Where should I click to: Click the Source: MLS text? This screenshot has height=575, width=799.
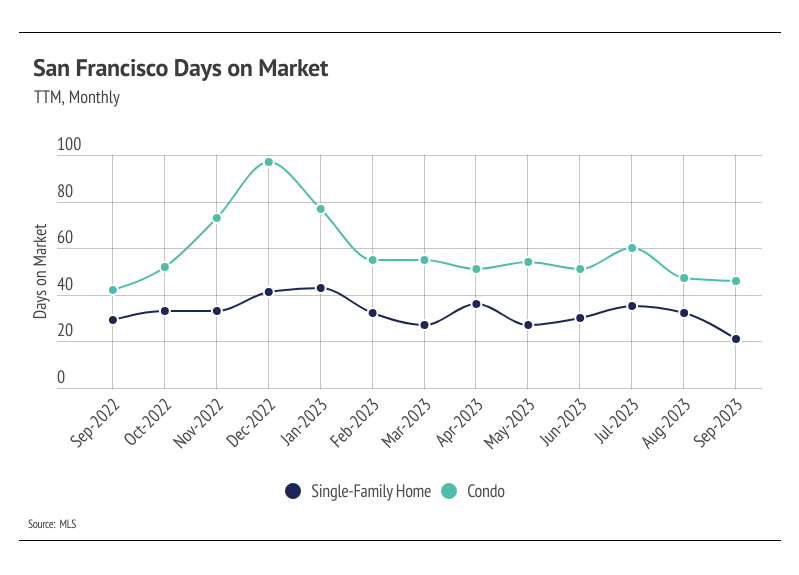52,524
